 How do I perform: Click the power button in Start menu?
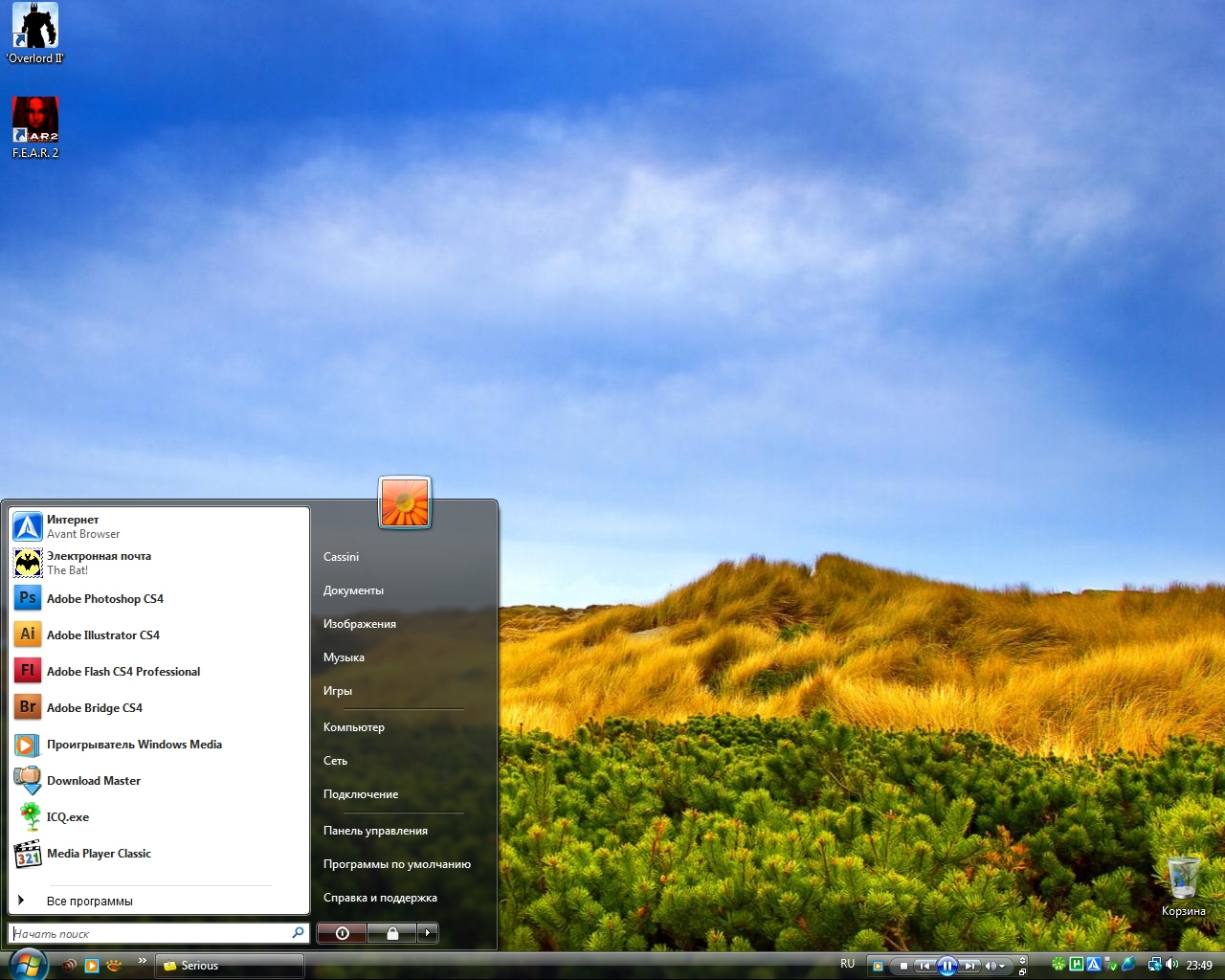tap(342, 933)
